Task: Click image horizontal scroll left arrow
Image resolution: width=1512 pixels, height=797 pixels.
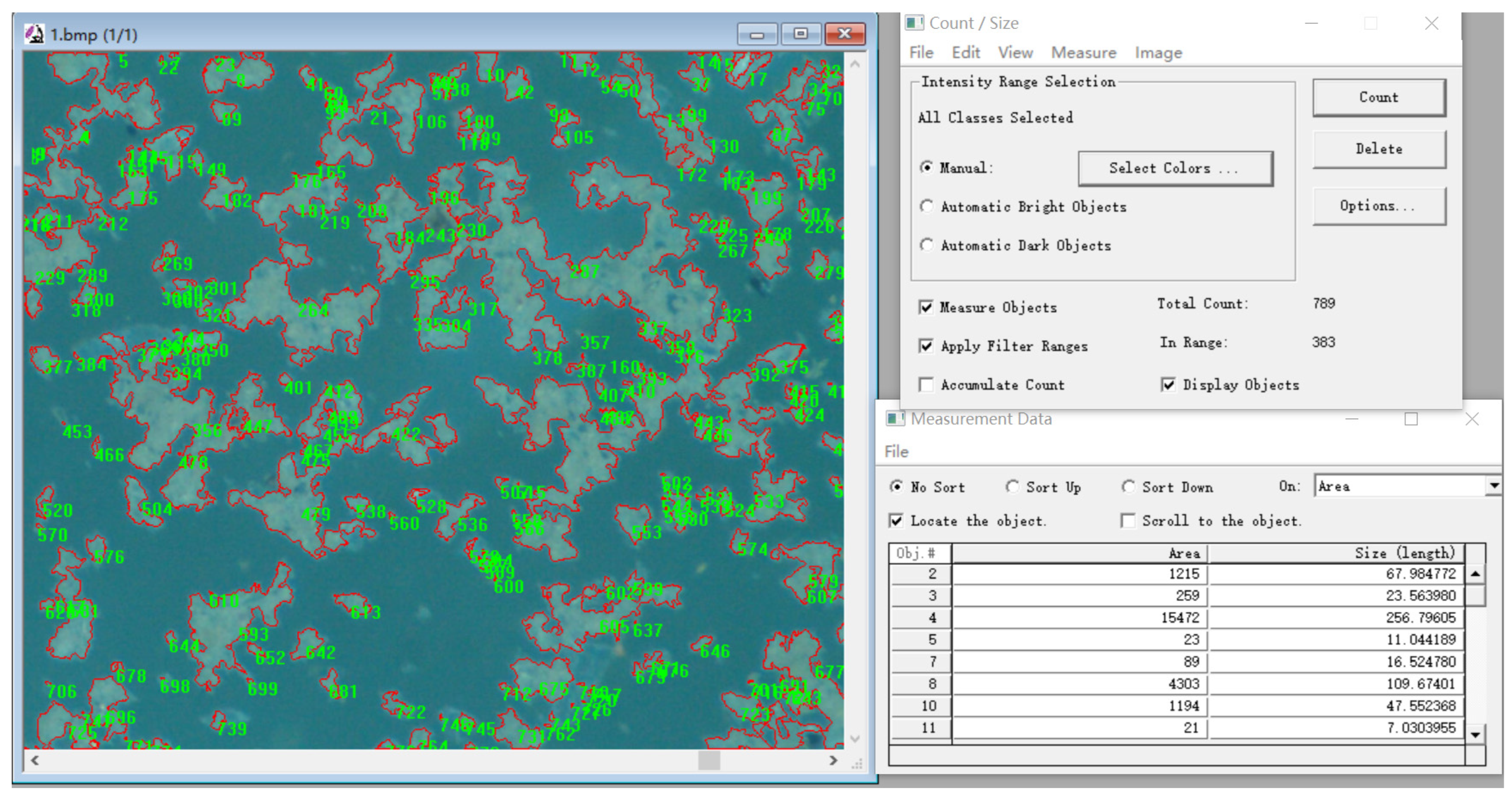Action: click(x=35, y=761)
